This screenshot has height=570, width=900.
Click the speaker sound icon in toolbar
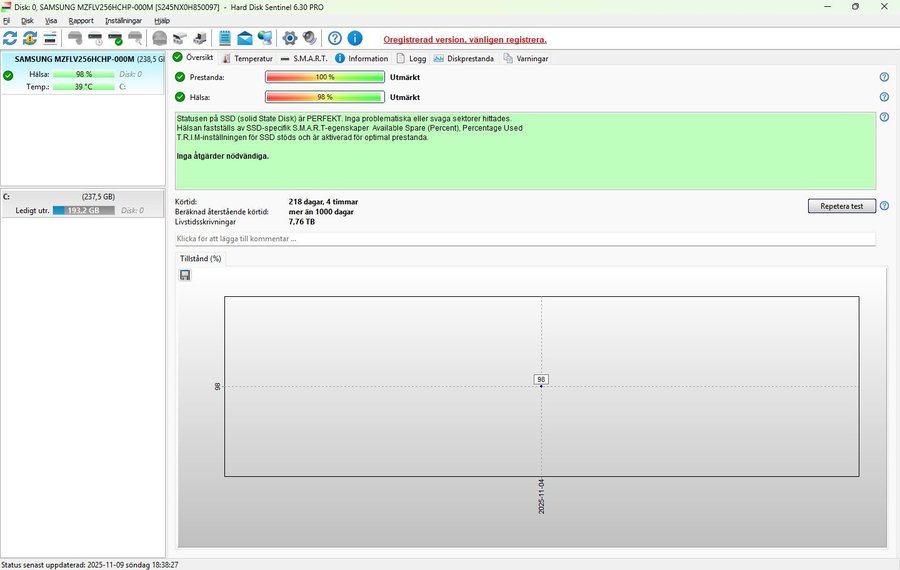(310, 38)
